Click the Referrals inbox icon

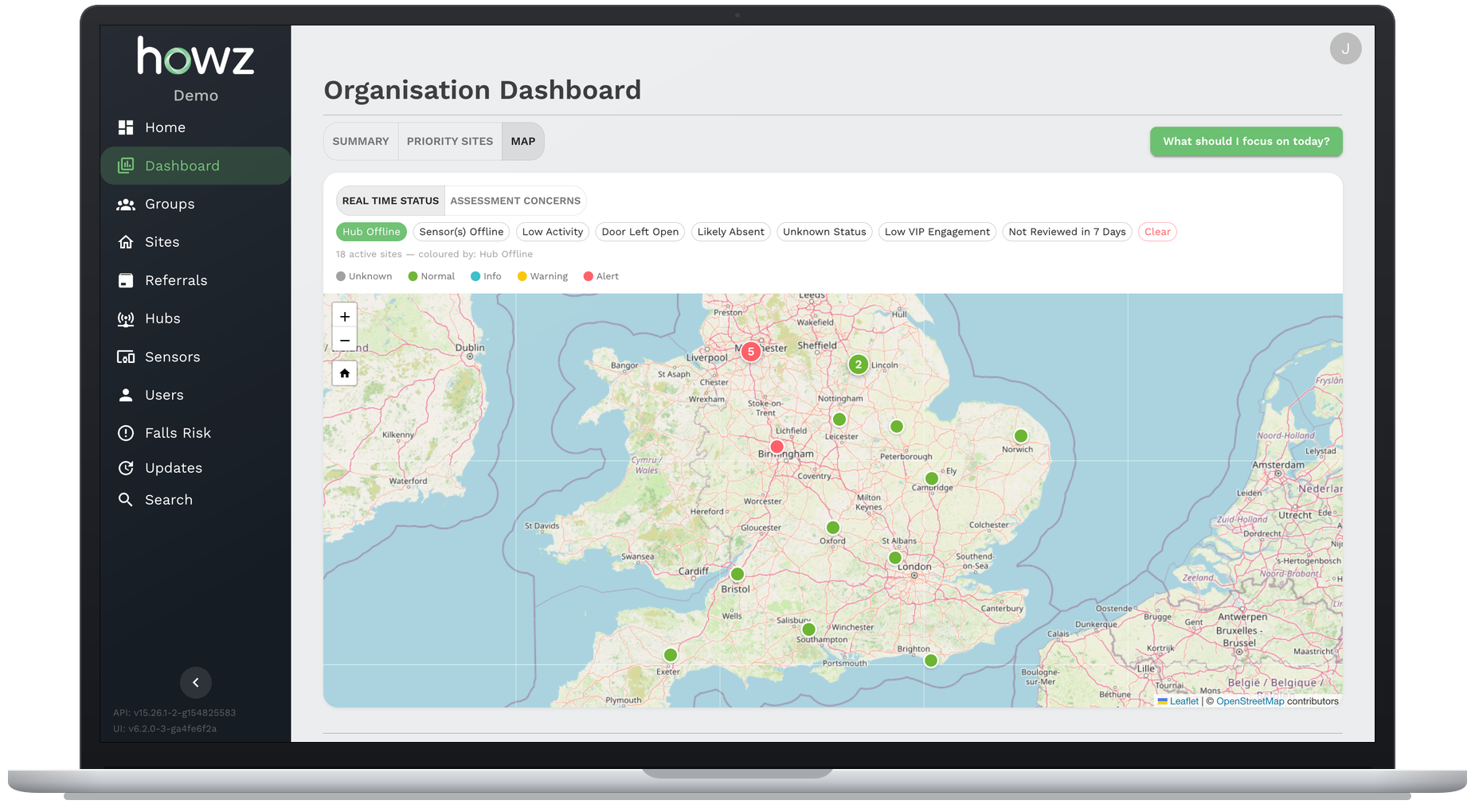pos(126,280)
